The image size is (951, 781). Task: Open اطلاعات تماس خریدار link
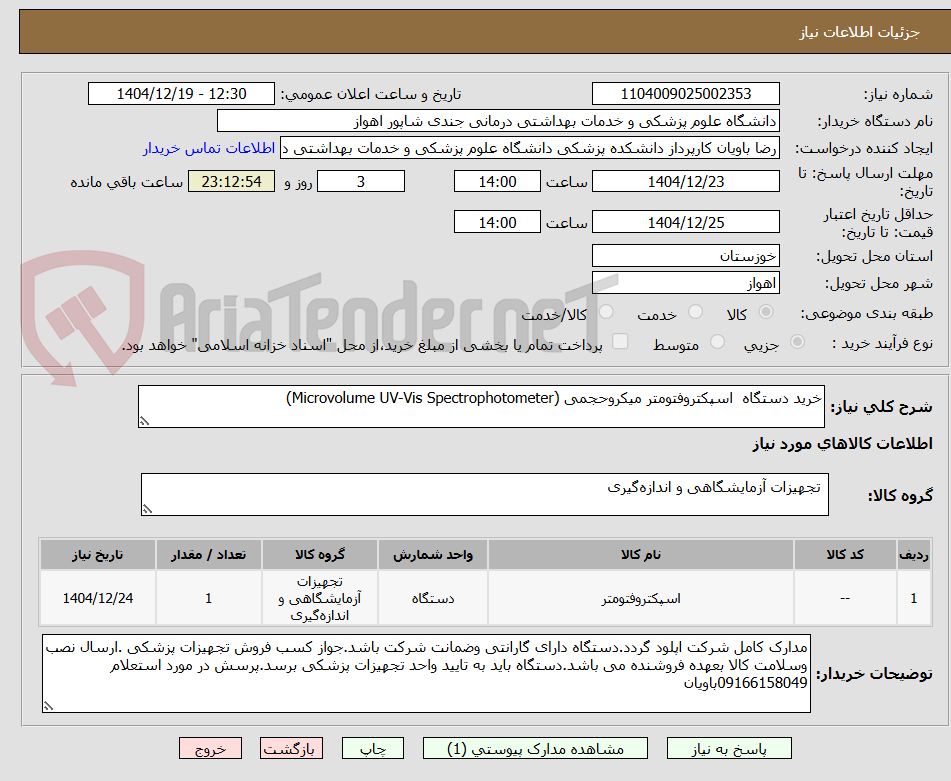pyautogui.click(x=209, y=149)
